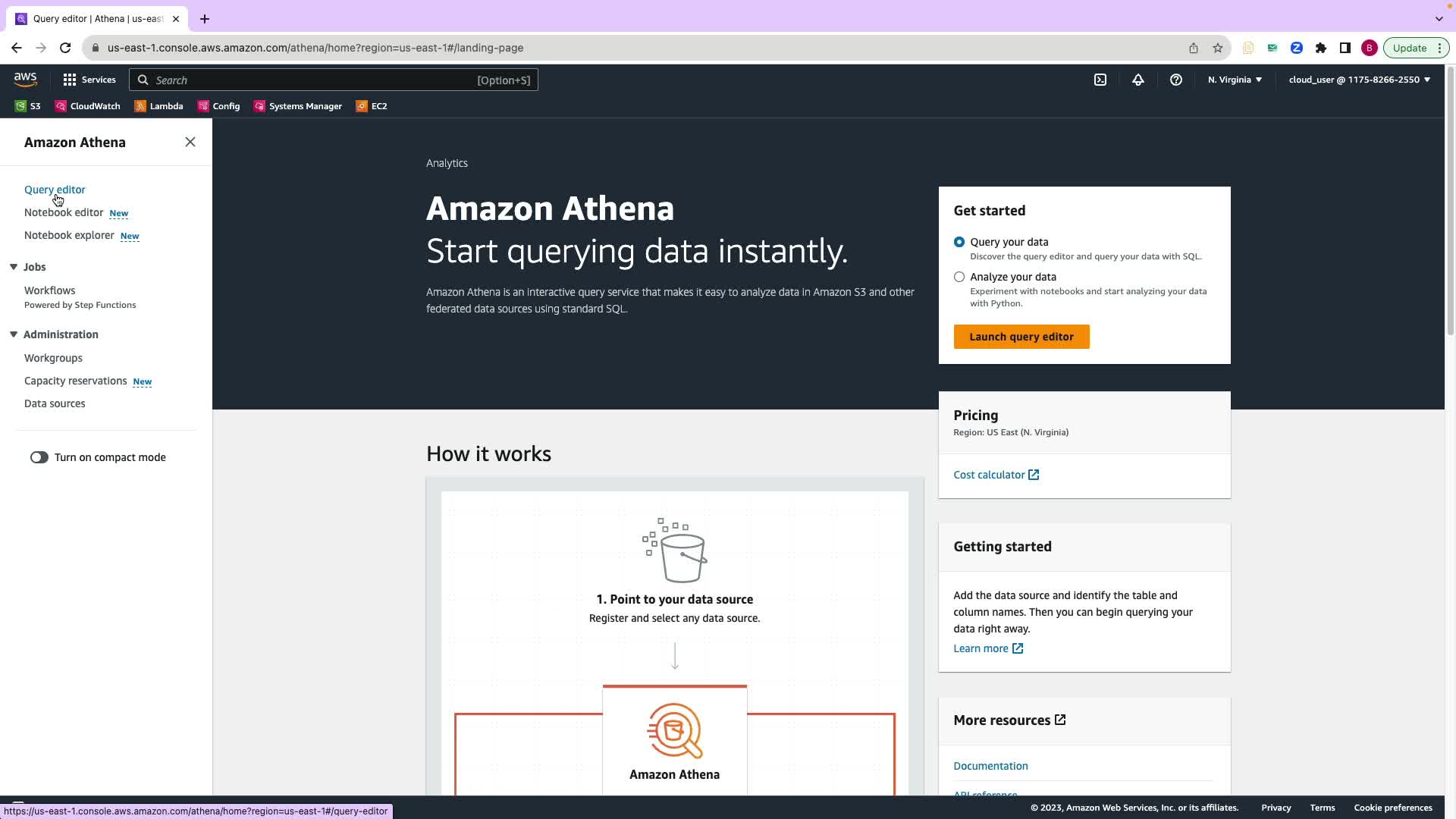Close the Amazon Athena side panel

click(190, 142)
